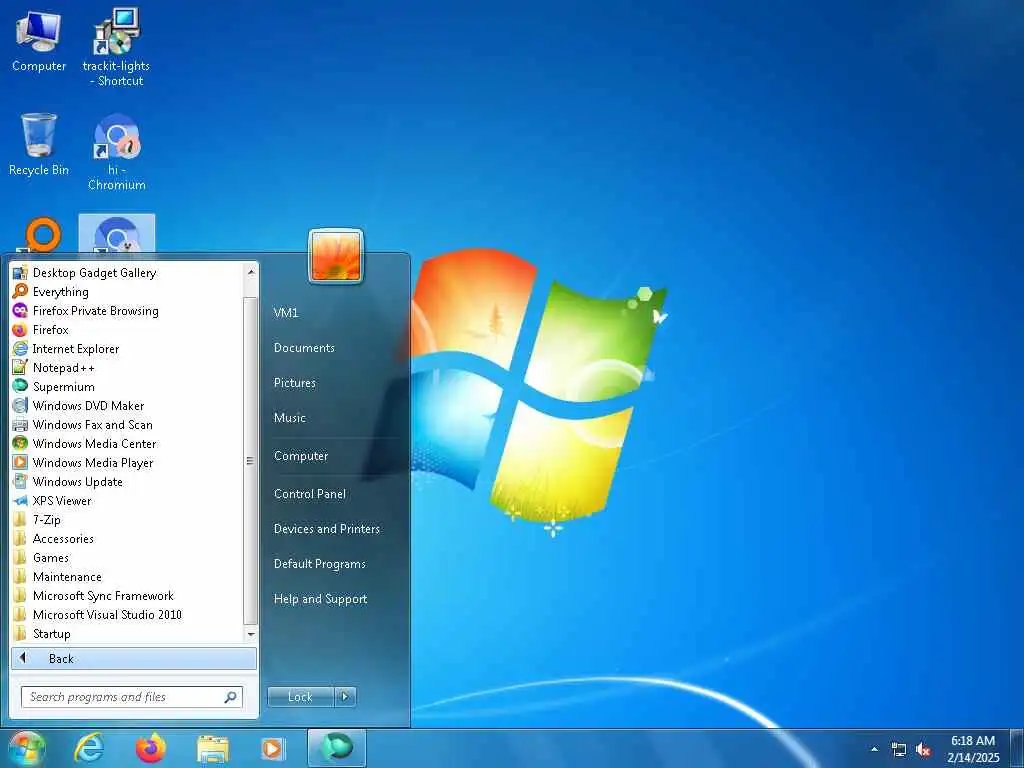The width and height of the screenshot is (1024, 768).
Task: Open Control Panel from the Start menu
Action: coord(310,494)
